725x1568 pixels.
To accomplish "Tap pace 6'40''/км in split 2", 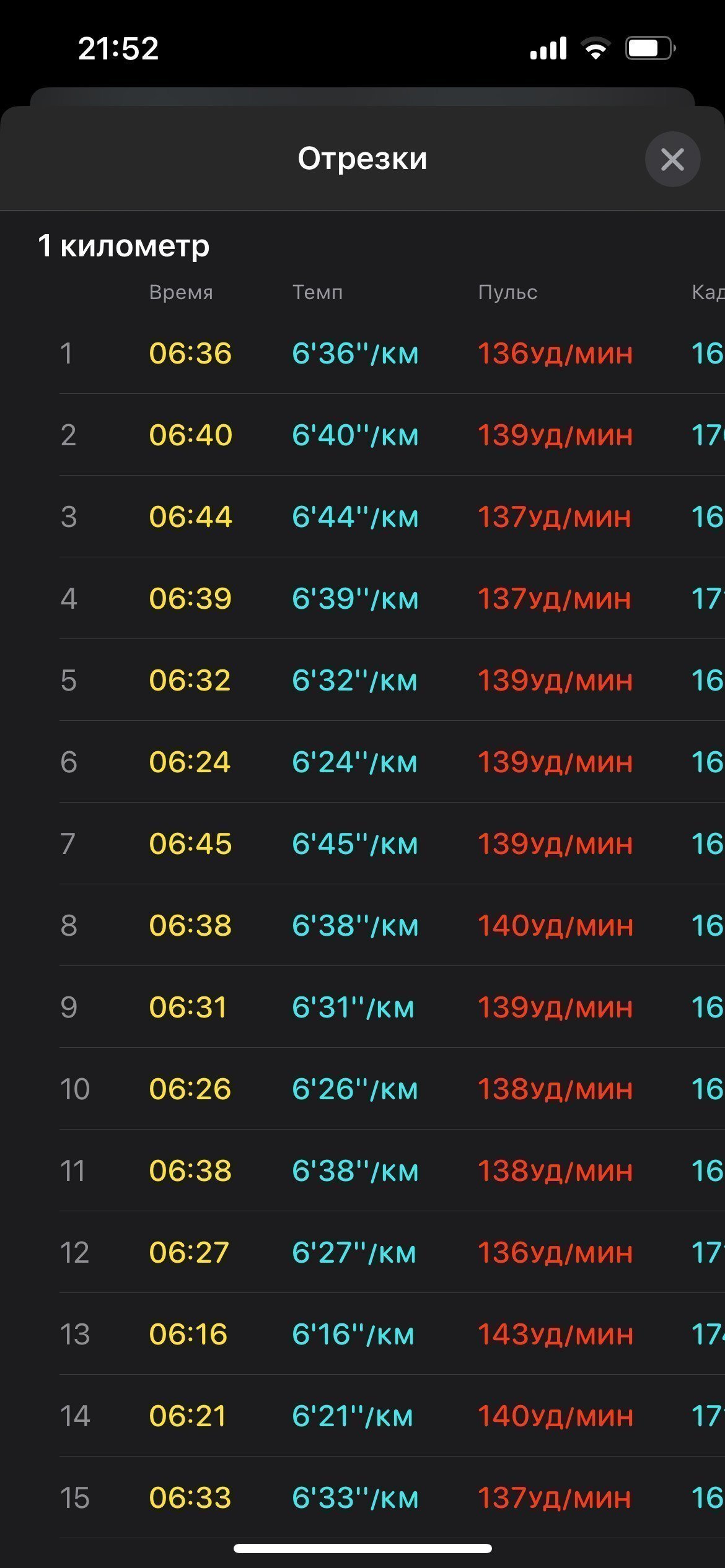I will click(355, 435).
